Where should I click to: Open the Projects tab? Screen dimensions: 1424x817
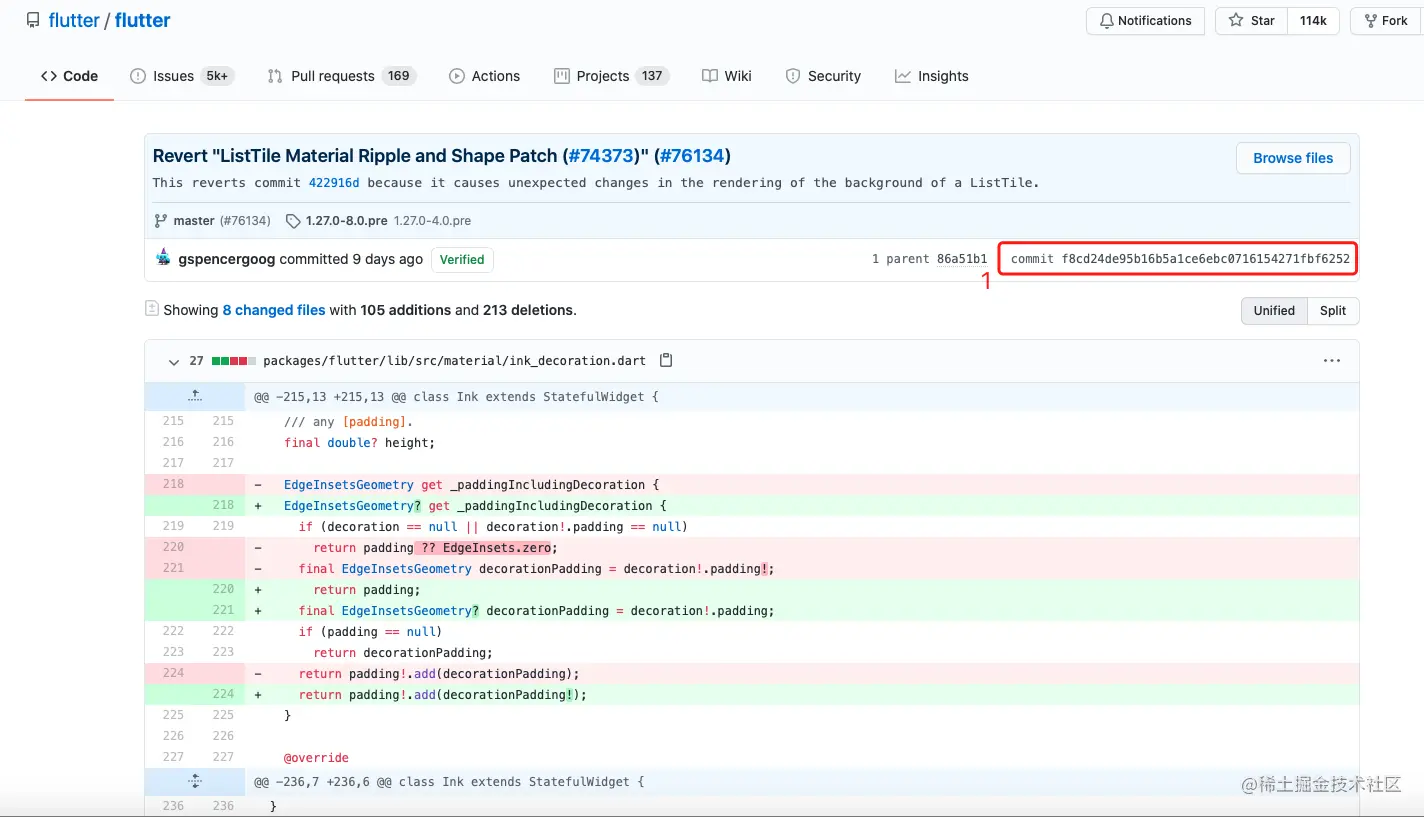[611, 76]
